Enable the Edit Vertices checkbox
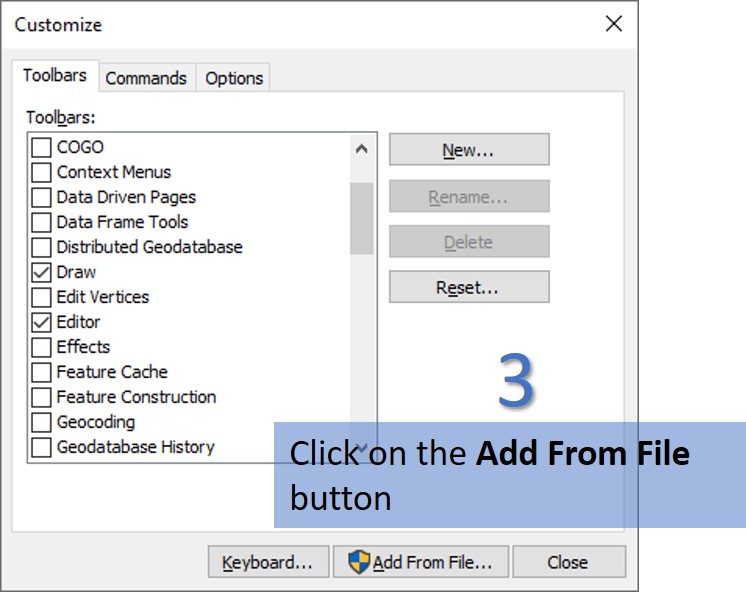Image resolution: width=746 pixels, height=592 pixels. [41, 297]
